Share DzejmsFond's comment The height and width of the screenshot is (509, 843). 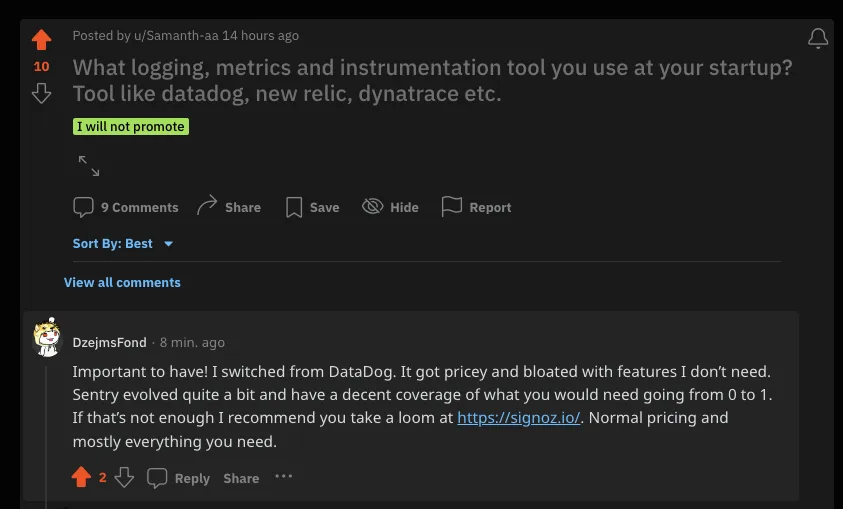click(x=241, y=478)
